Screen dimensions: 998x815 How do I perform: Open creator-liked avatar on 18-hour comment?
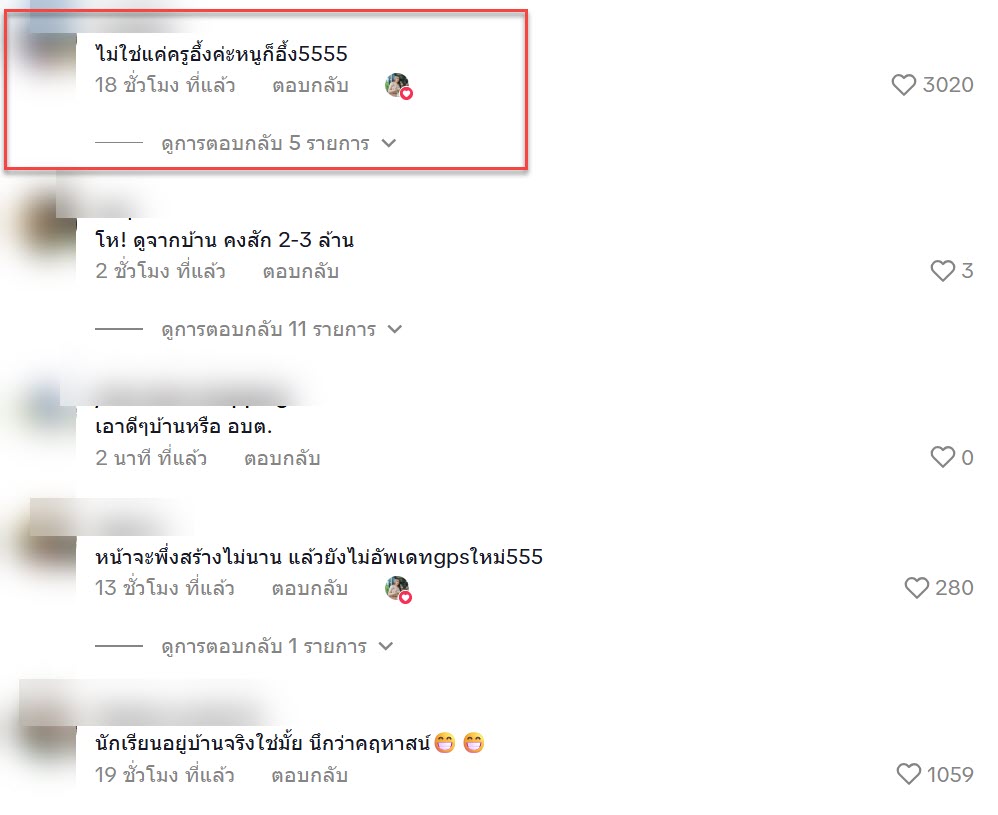[x=398, y=86]
